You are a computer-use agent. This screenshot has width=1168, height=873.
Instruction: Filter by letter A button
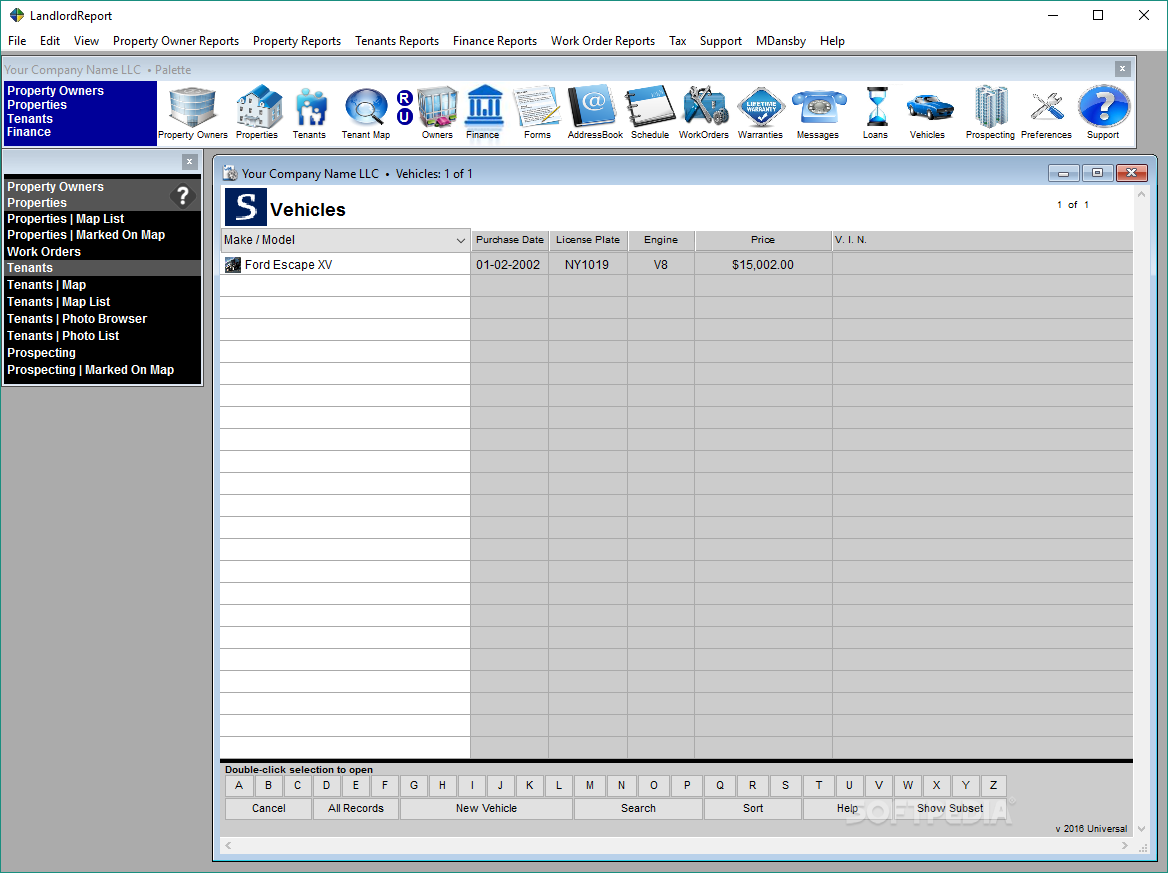(239, 785)
